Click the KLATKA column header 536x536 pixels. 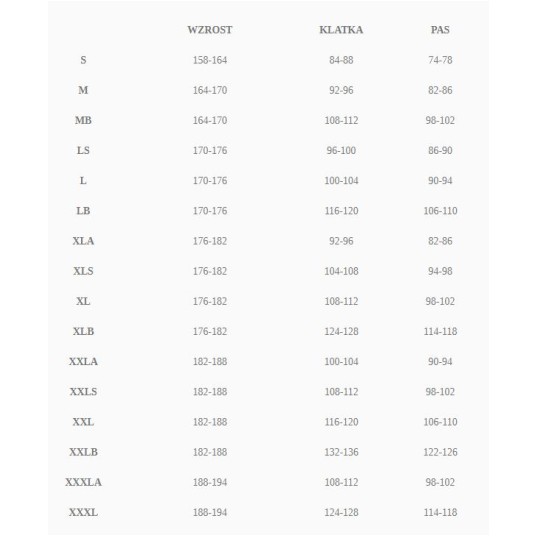pos(341,30)
